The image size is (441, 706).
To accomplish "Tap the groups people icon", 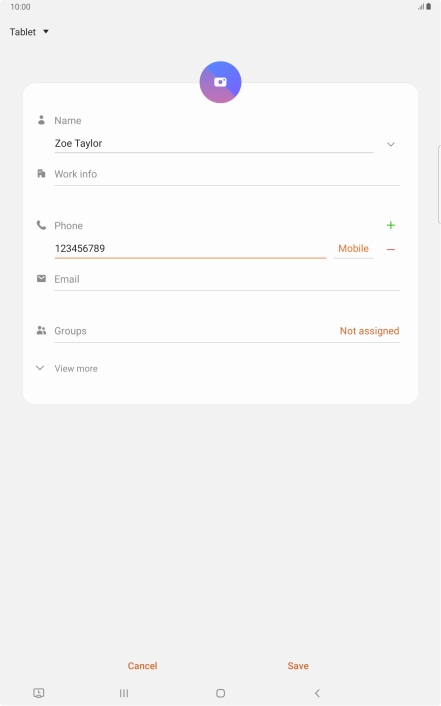I will coord(41,330).
